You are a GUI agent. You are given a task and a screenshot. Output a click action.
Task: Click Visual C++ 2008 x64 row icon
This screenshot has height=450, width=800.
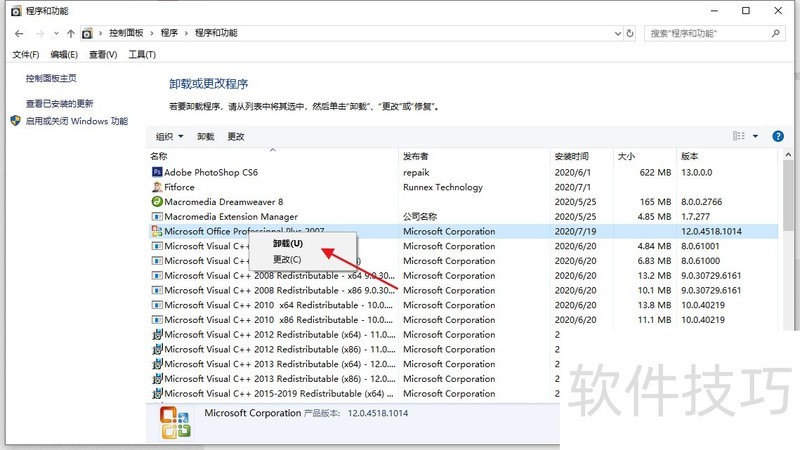click(x=157, y=276)
